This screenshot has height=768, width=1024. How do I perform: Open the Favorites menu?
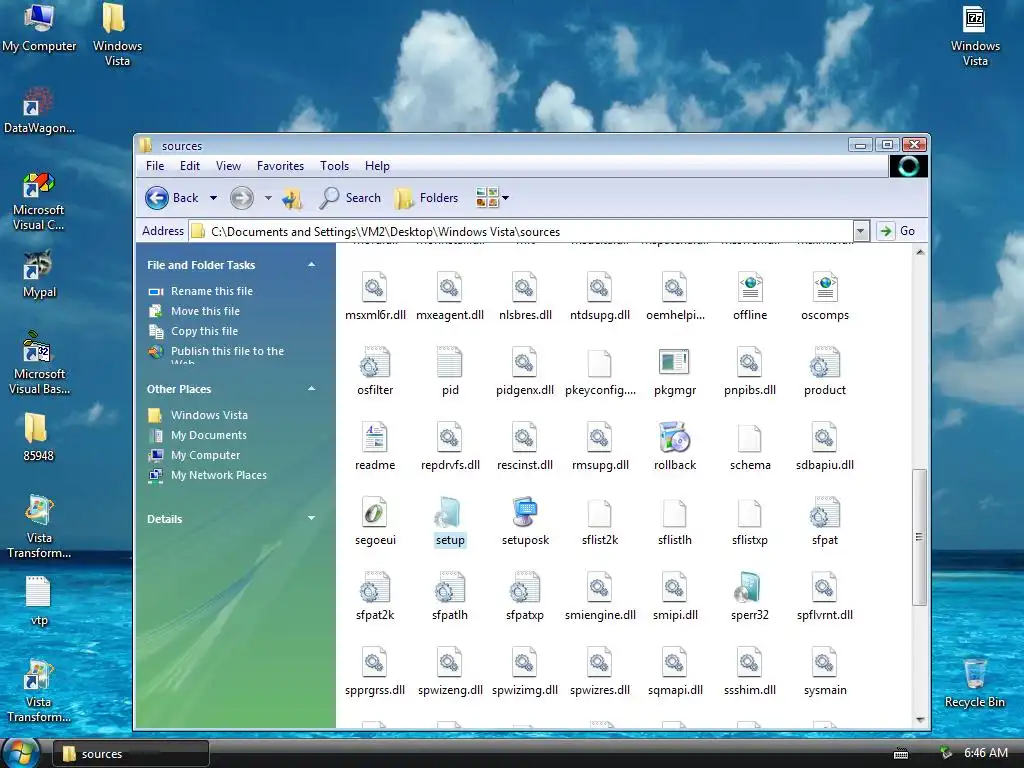point(280,166)
